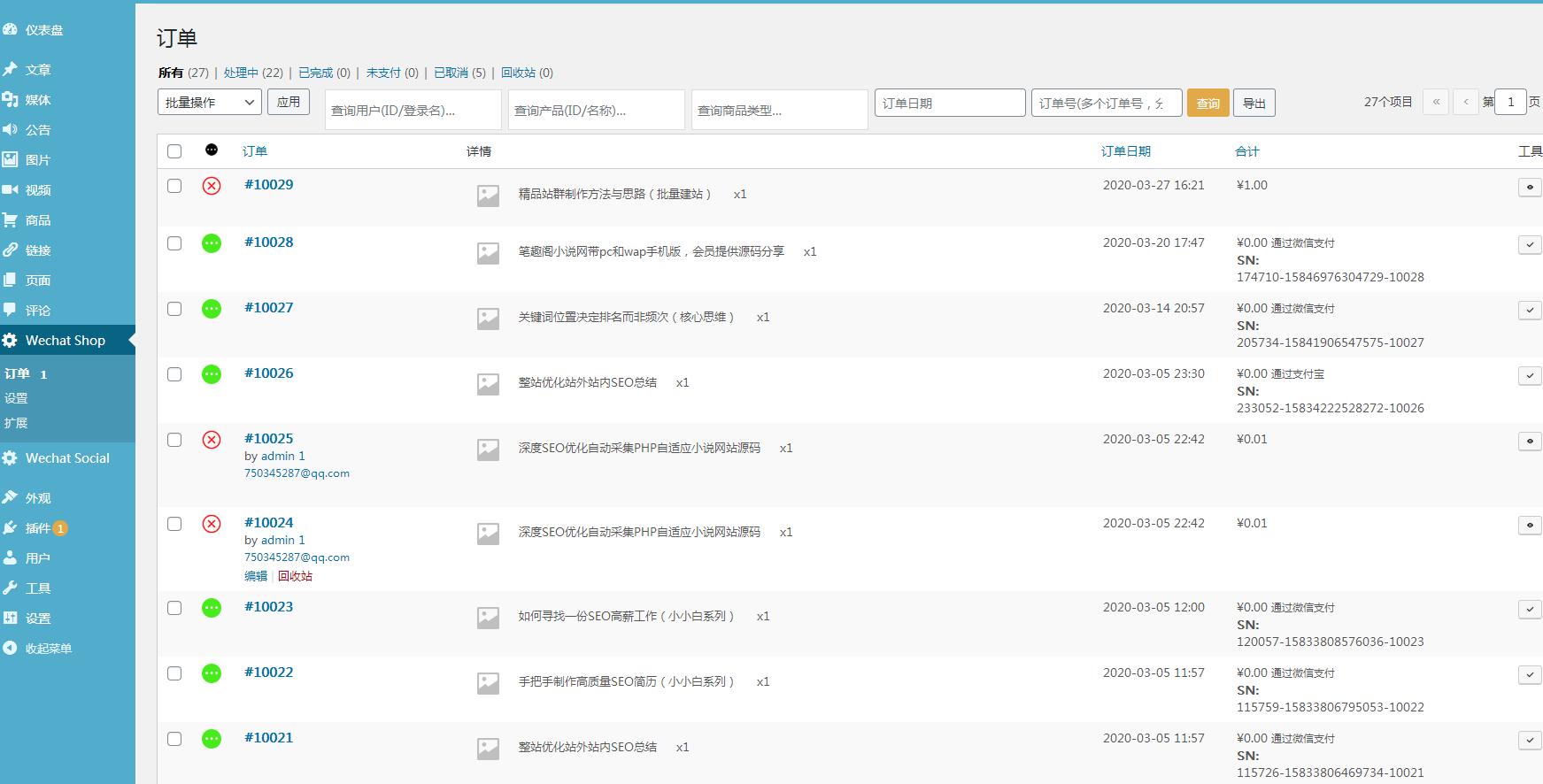
Task: Open the 查询商品类型 product type combo box
Action: [780, 110]
